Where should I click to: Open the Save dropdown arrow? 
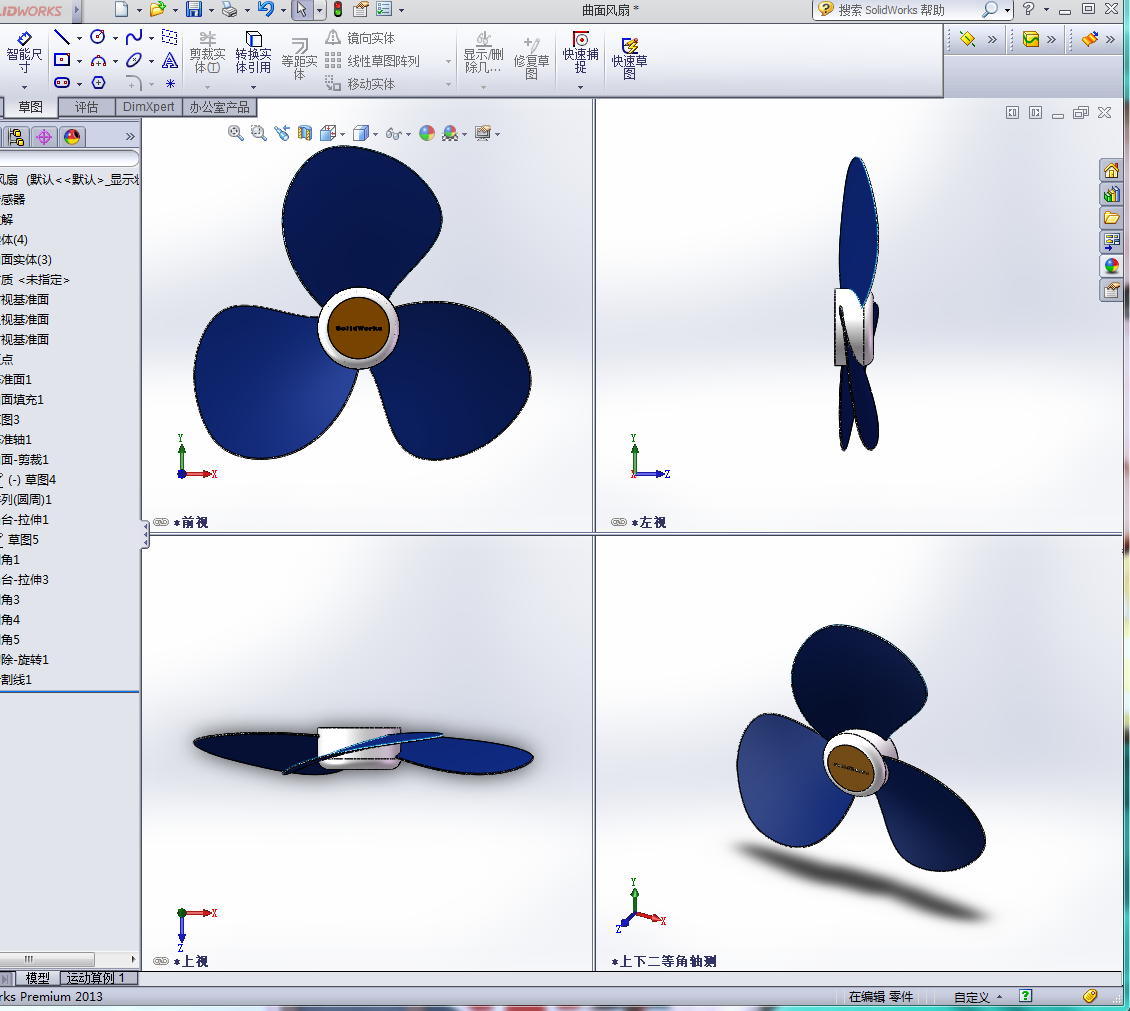pyautogui.click(x=211, y=10)
